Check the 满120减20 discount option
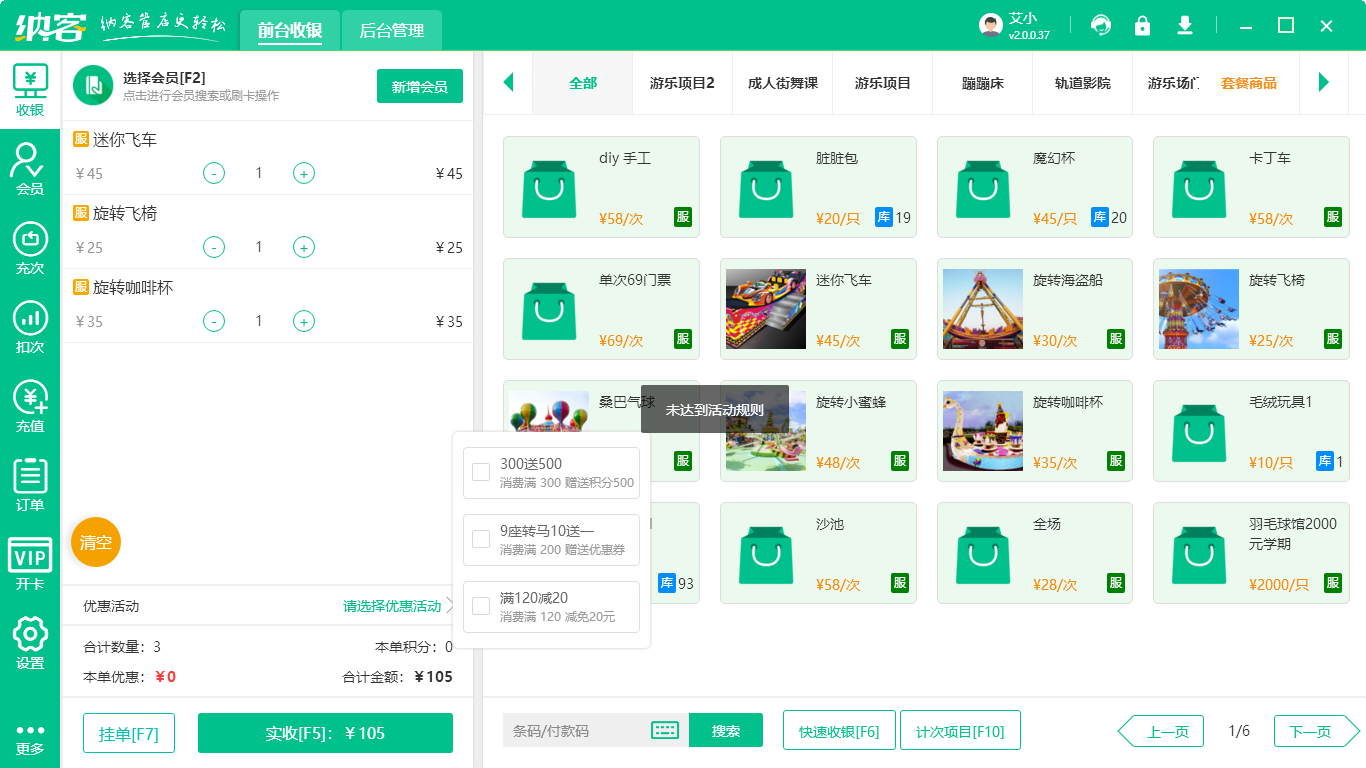Image resolution: width=1366 pixels, height=768 pixels. [479, 605]
